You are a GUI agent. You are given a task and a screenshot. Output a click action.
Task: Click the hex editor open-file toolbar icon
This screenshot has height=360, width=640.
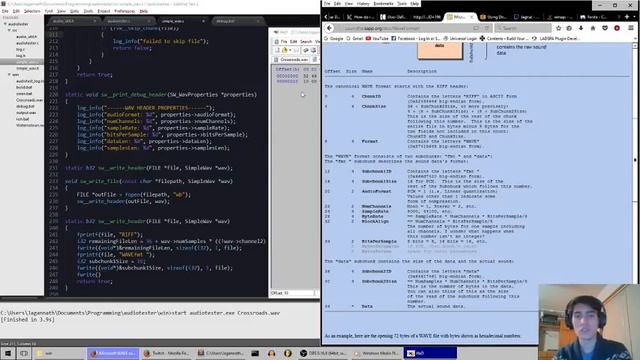[x=285, y=50]
